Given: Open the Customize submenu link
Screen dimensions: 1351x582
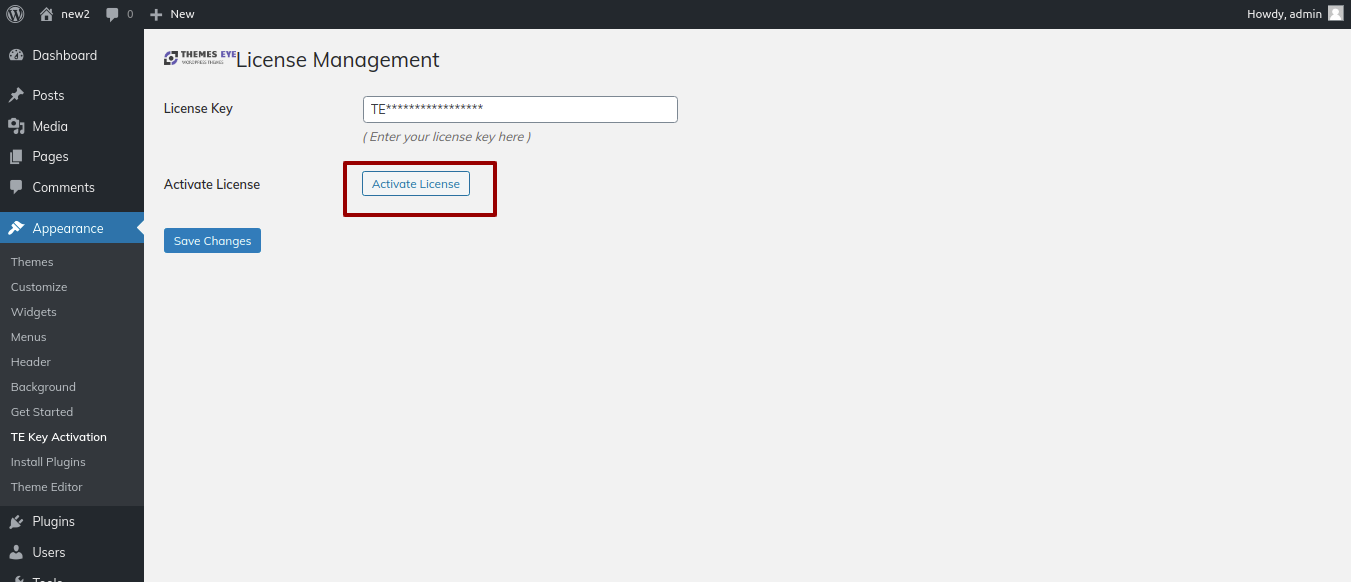Looking at the screenshot, I should tap(39, 287).
